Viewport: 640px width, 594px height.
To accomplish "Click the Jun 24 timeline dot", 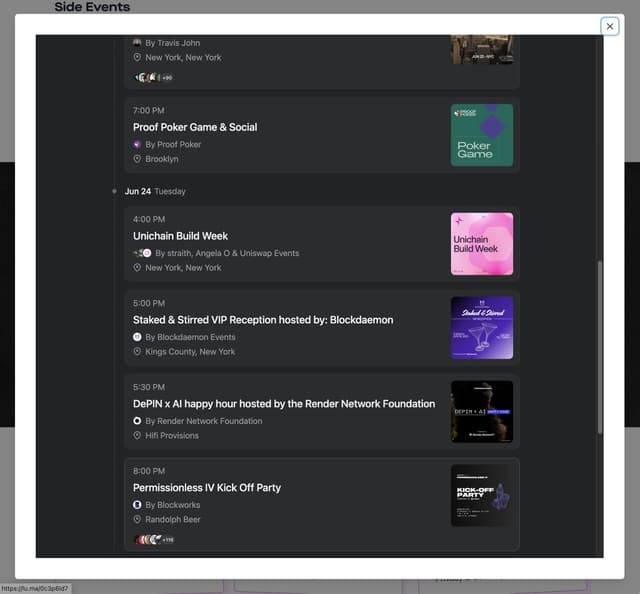I will [114, 191].
